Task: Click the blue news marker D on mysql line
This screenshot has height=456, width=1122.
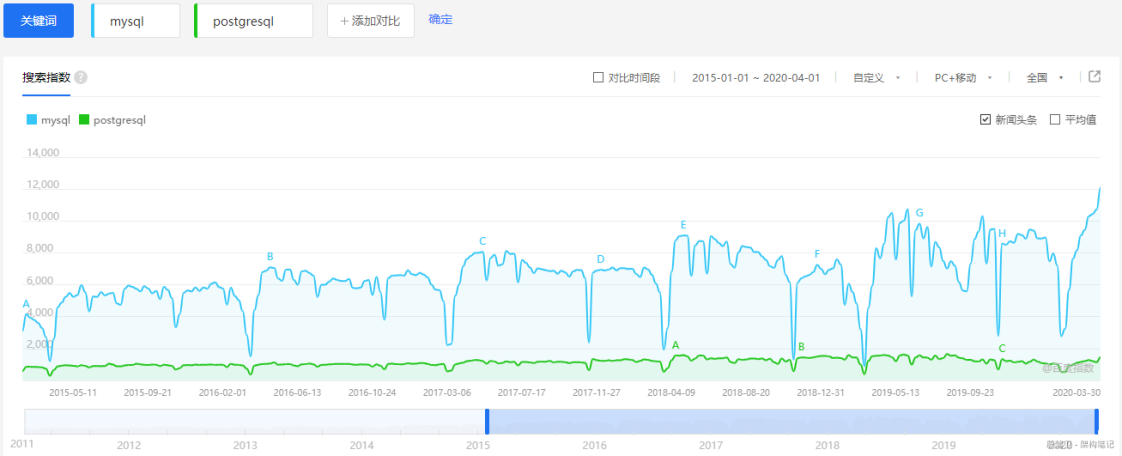Action: (600, 259)
